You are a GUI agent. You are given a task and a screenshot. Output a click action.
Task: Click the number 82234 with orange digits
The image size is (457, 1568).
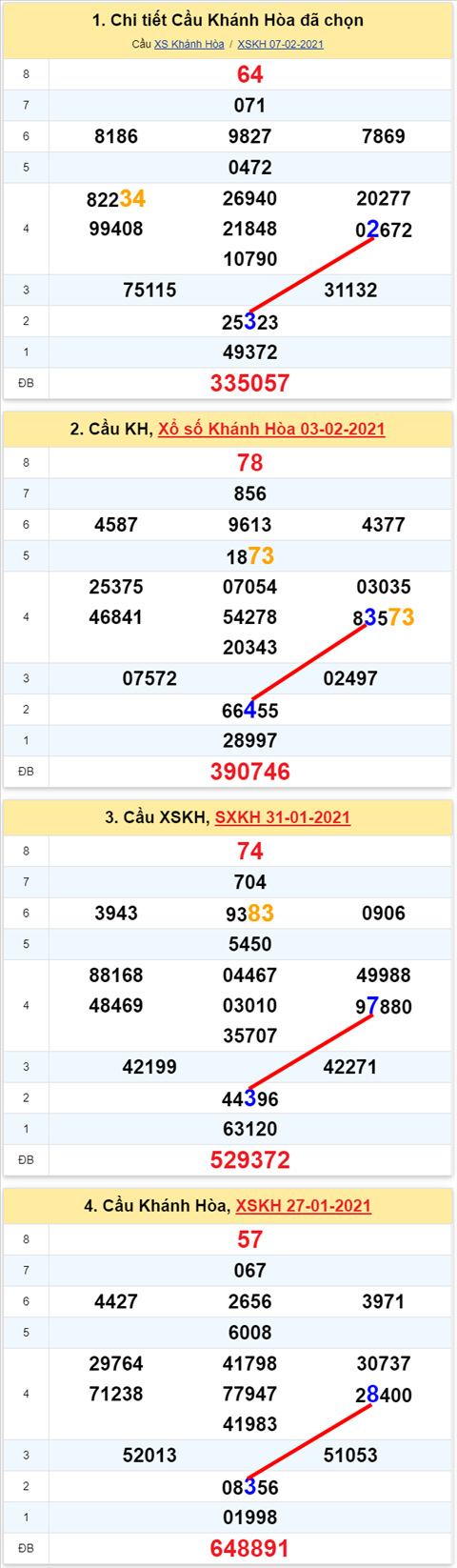pyautogui.click(x=116, y=198)
